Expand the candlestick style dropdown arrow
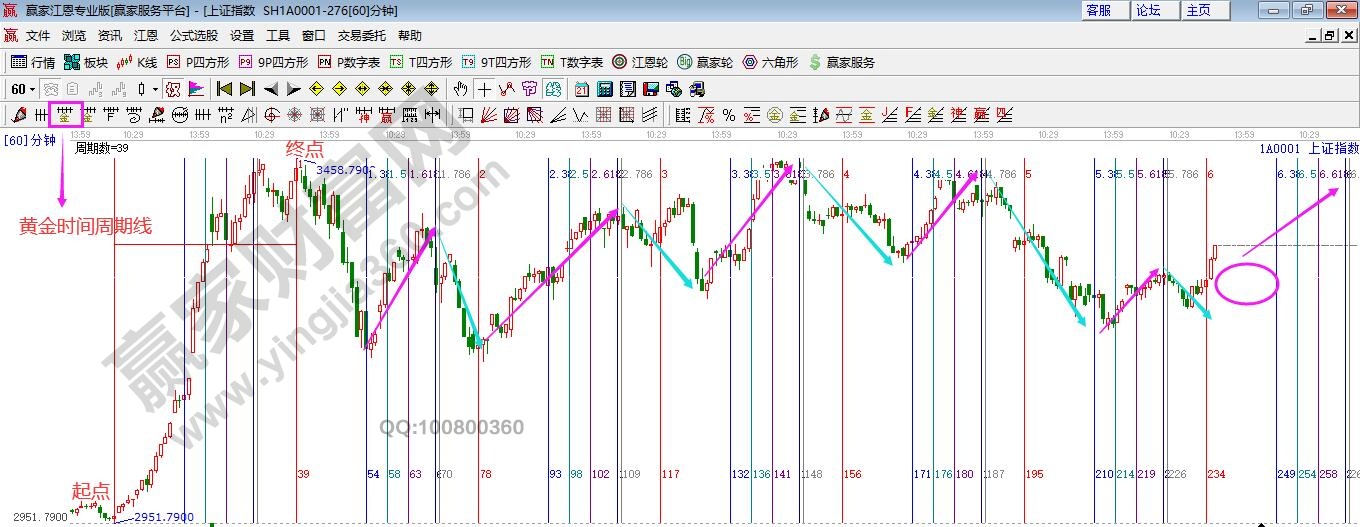Image resolution: width=1360 pixels, height=527 pixels. (x=155, y=89)
